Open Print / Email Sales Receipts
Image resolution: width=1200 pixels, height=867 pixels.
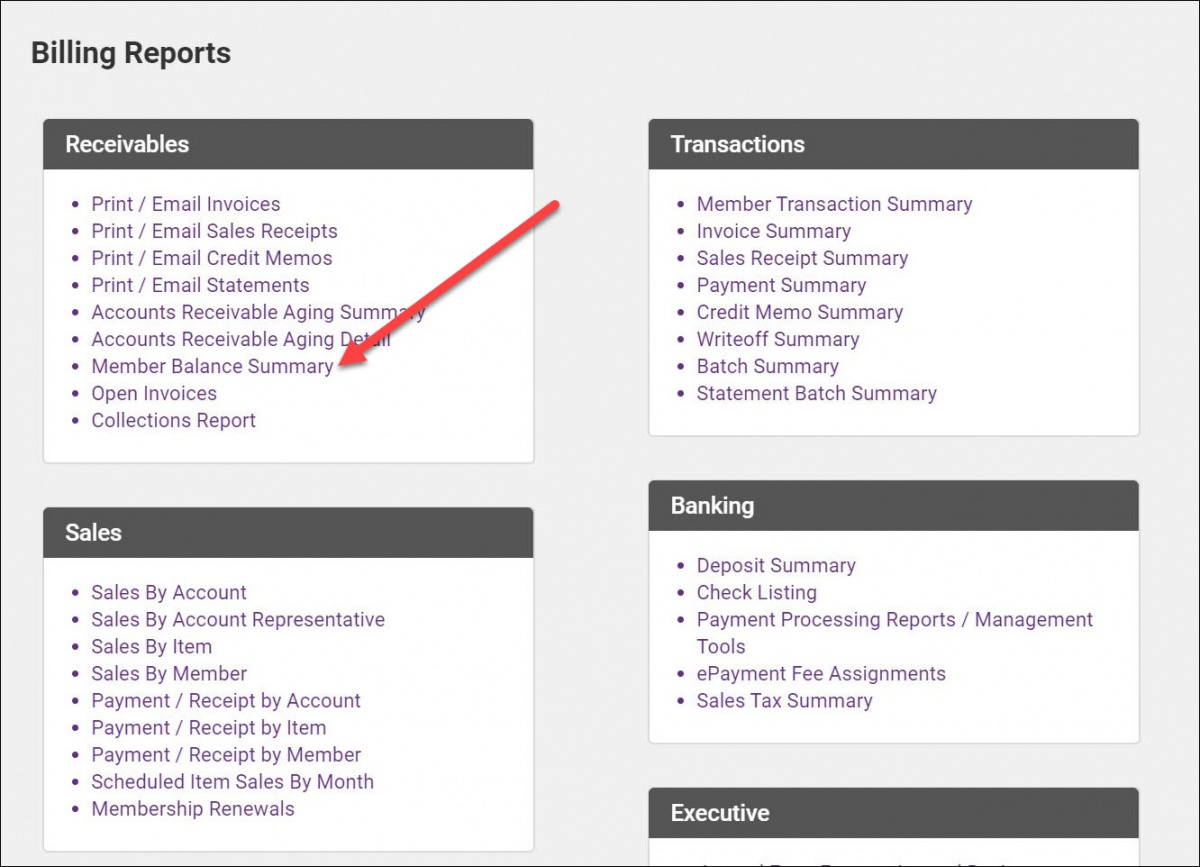[214, 232]
